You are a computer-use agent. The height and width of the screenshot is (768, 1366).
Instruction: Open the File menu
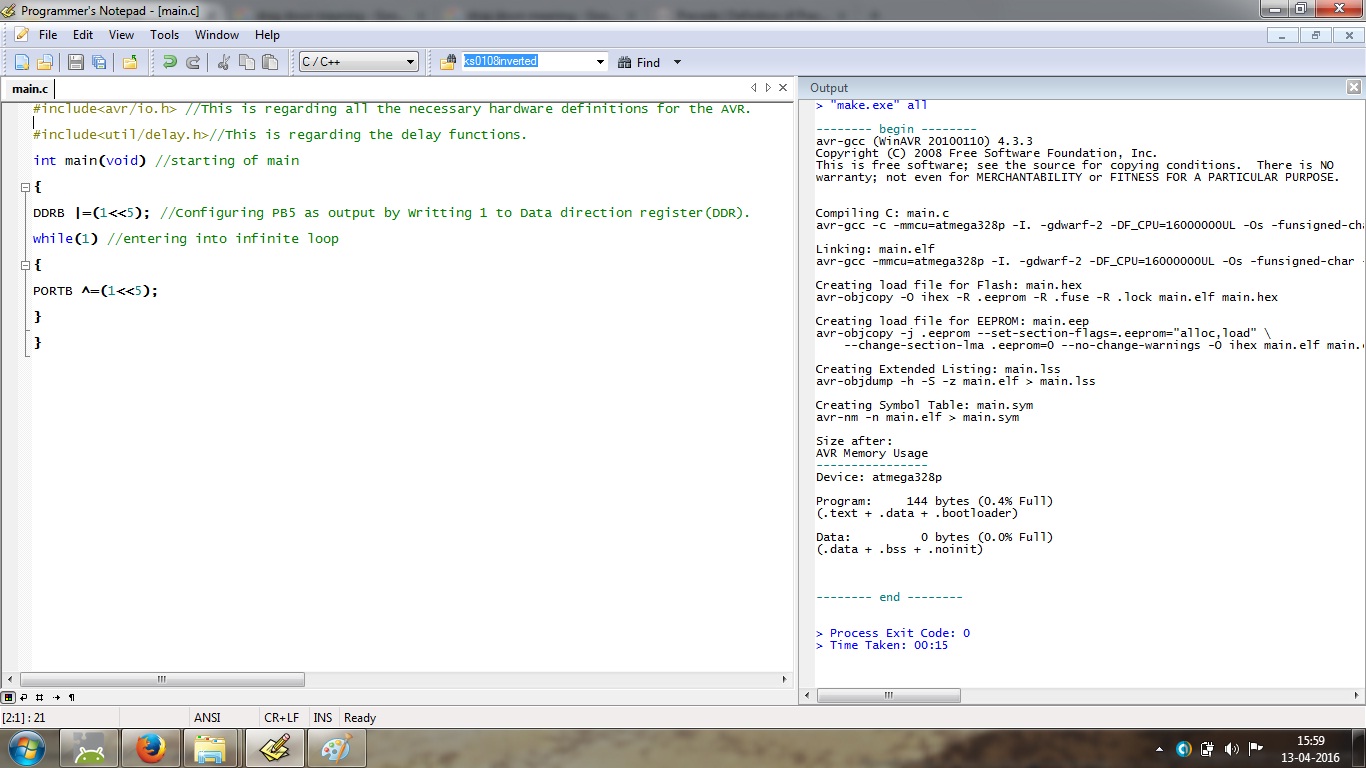(48, 35)
